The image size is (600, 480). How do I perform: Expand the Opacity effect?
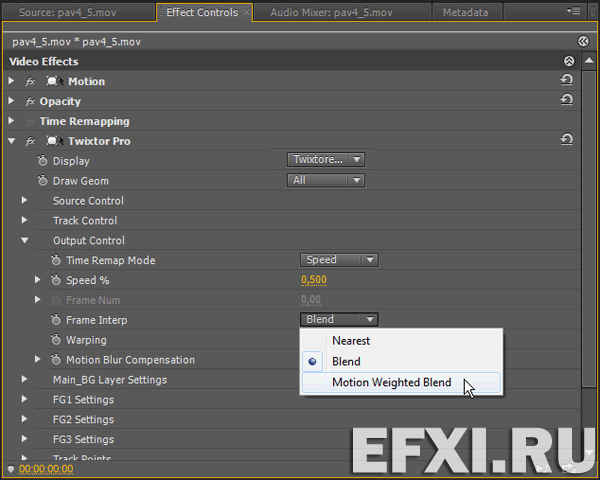(11, 101)
